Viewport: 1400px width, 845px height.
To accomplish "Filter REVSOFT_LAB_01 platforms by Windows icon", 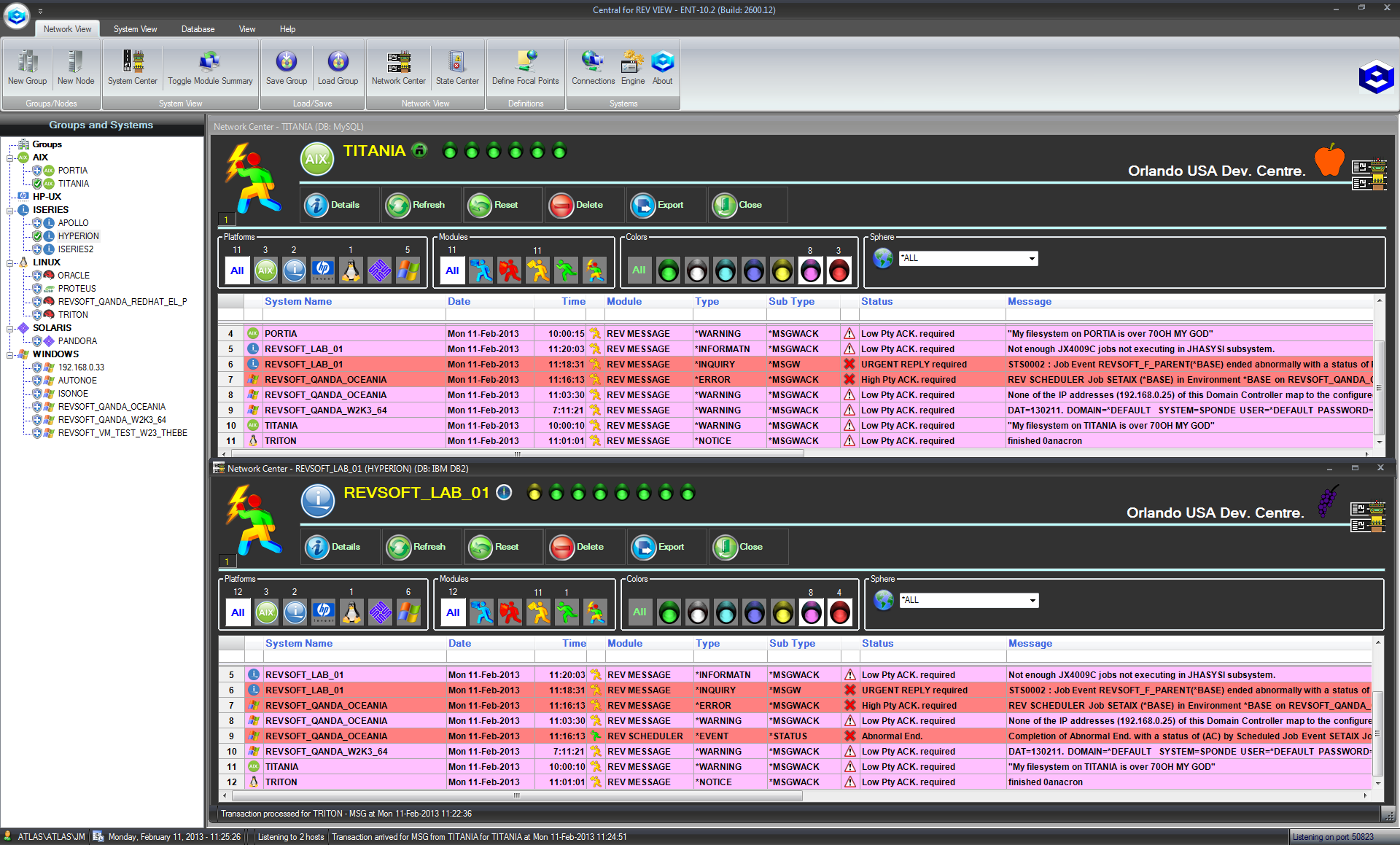I will point(408,612).
